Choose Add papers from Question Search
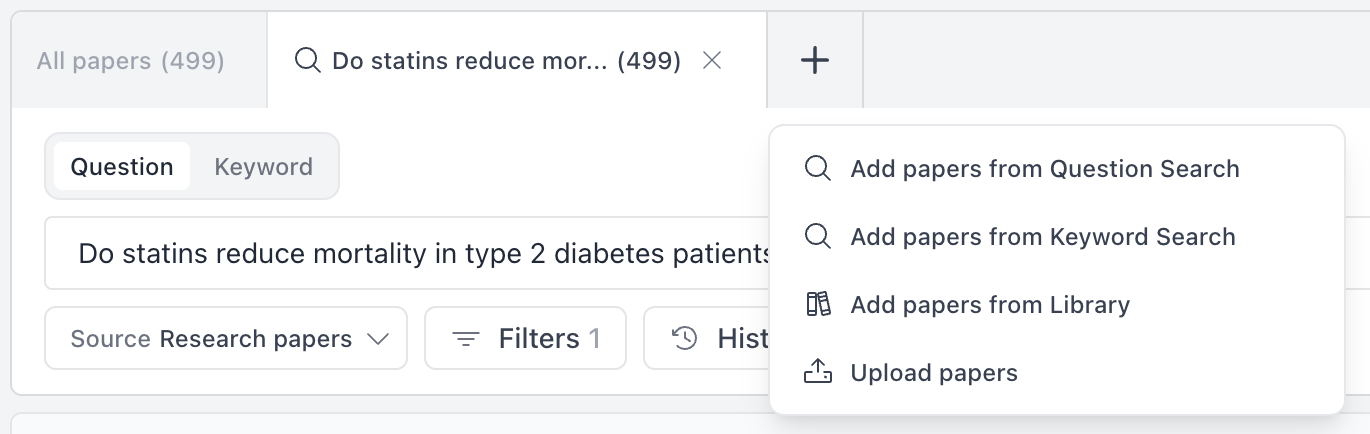The width and height of the screenshot is (1370, 434). pyautogui.click(x=1044, y=169)
